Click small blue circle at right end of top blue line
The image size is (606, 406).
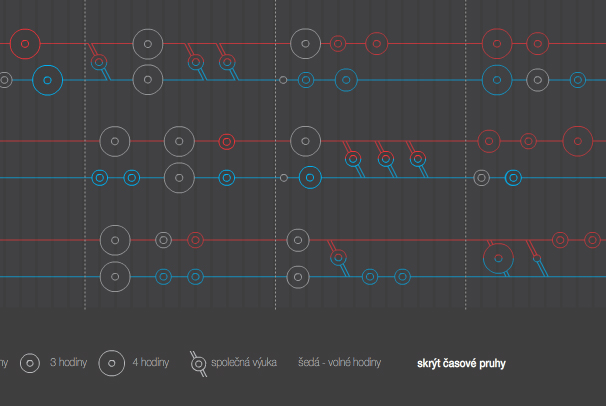577,80
